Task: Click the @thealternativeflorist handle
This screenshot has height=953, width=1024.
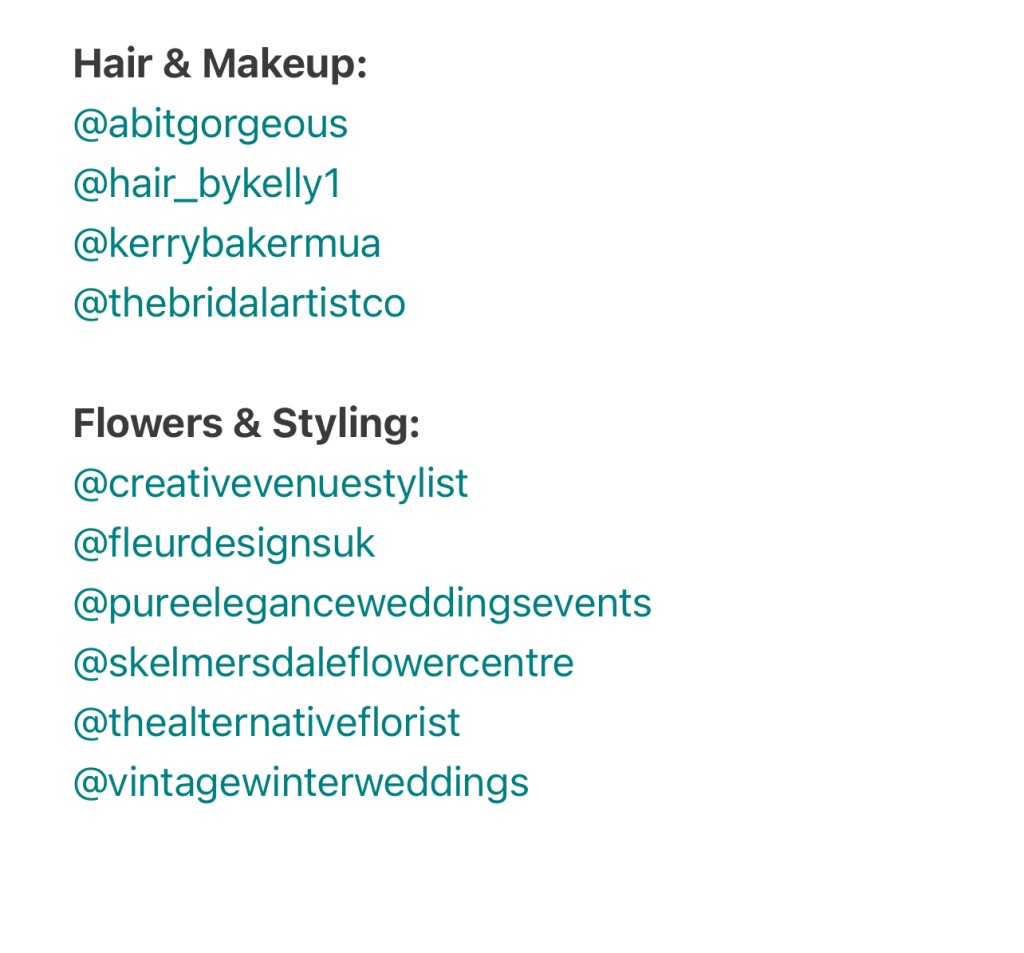Action: pyautogui.click(x=266, y=724)
